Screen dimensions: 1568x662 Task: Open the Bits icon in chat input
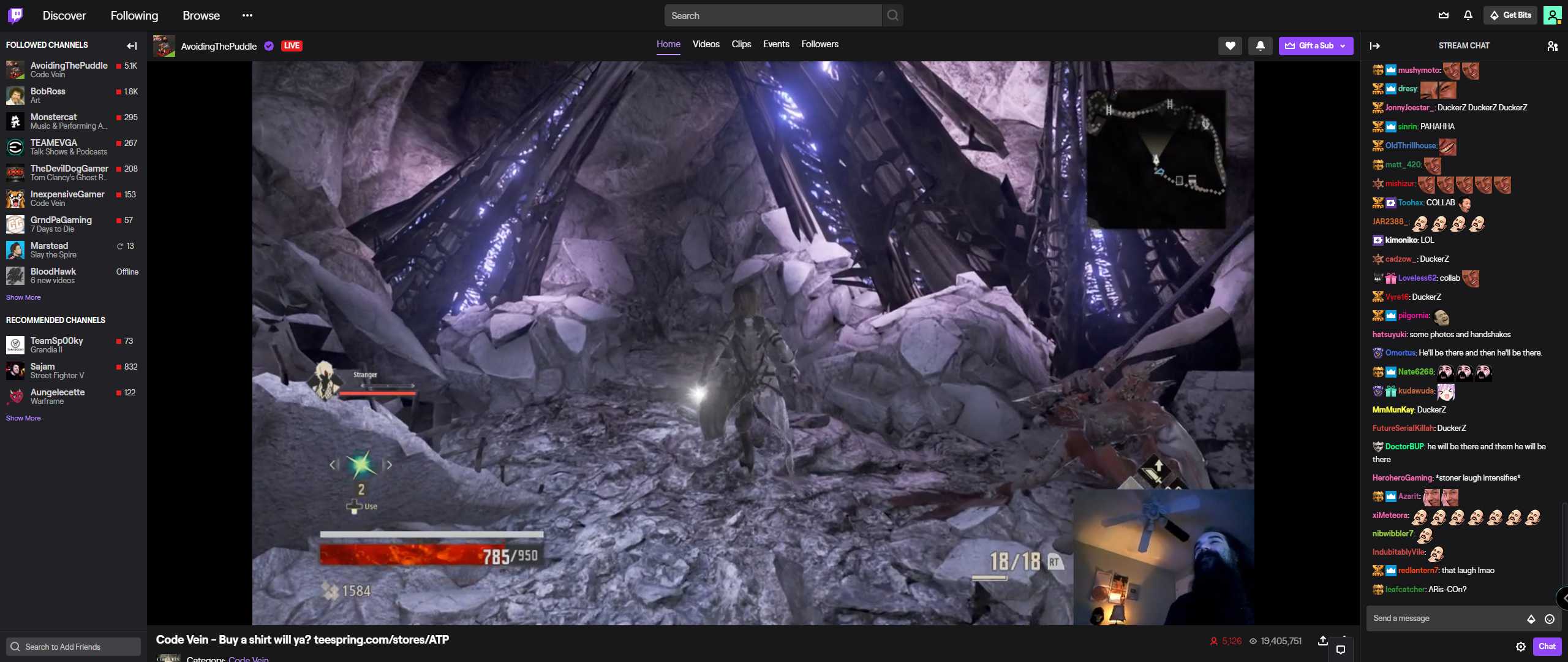(1531, 619)
